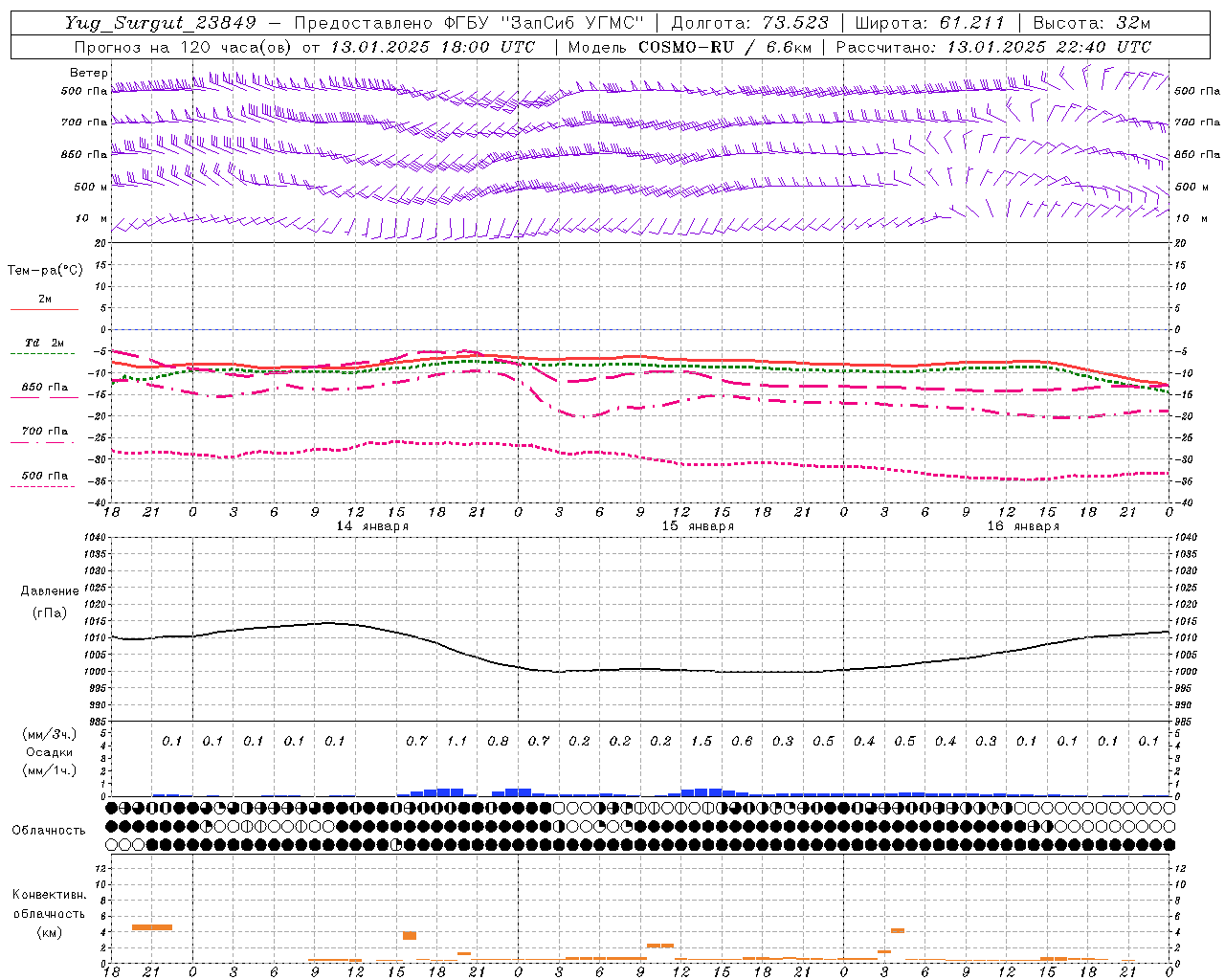Select the Td 2м dew point legend entry

coord(45,343)
